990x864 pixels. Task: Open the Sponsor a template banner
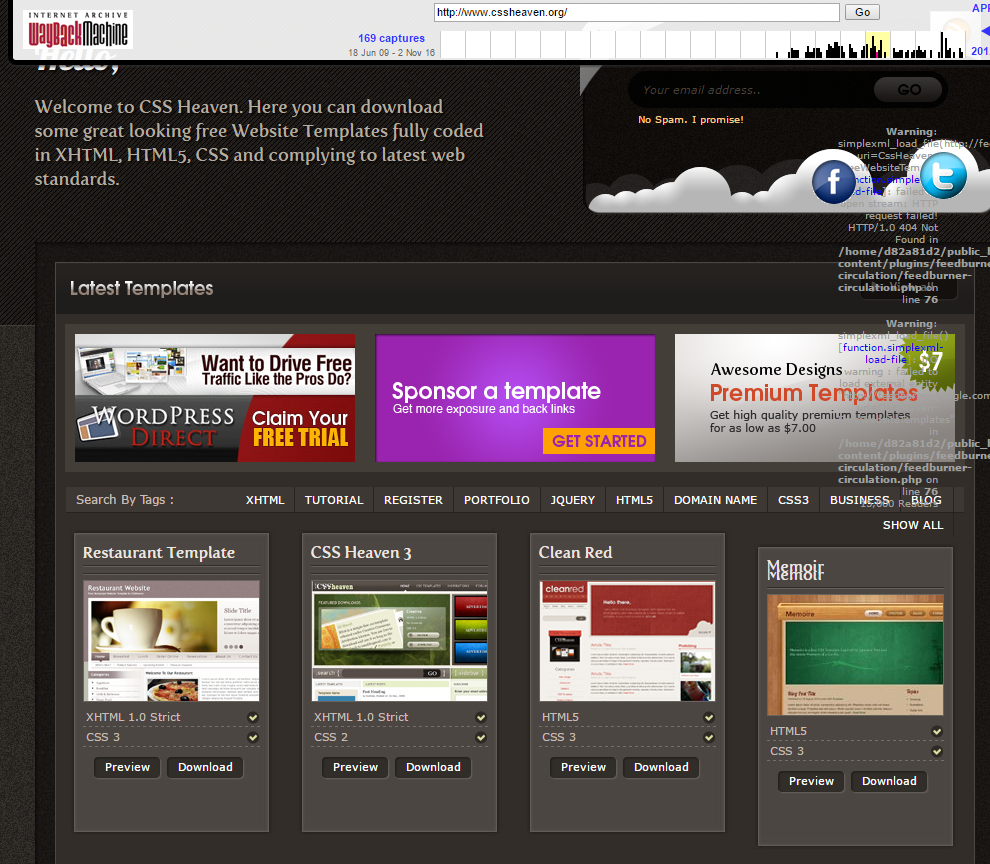click(515, 398)
